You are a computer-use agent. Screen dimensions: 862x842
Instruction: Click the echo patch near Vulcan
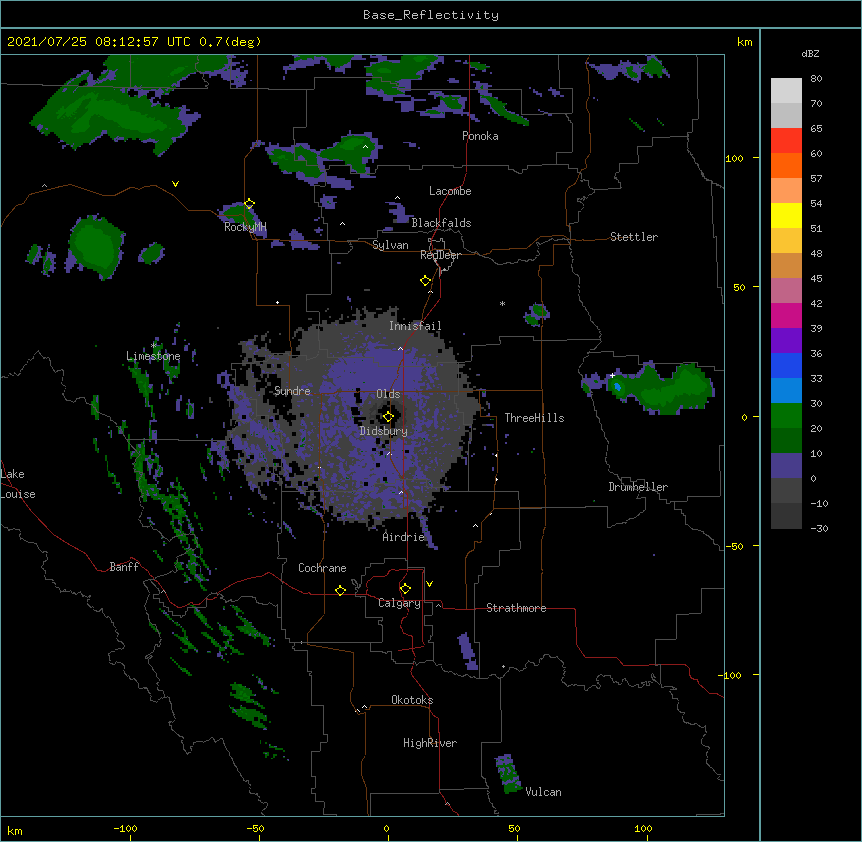[509, 774]
